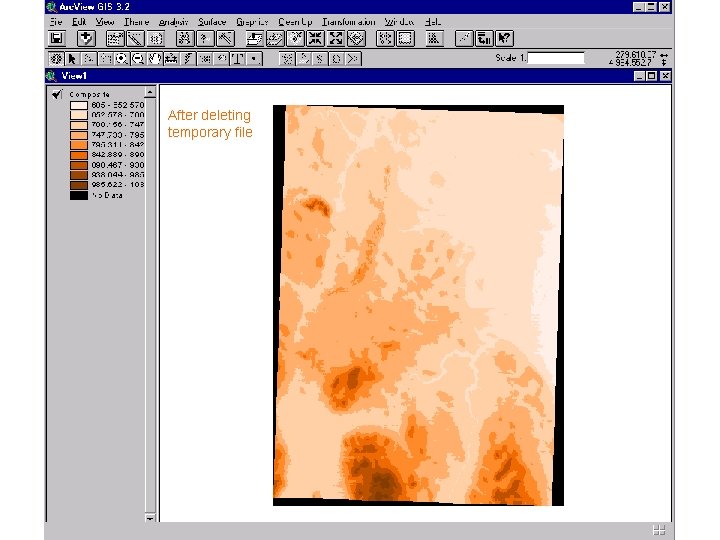Open the View menu

(105, 22)
